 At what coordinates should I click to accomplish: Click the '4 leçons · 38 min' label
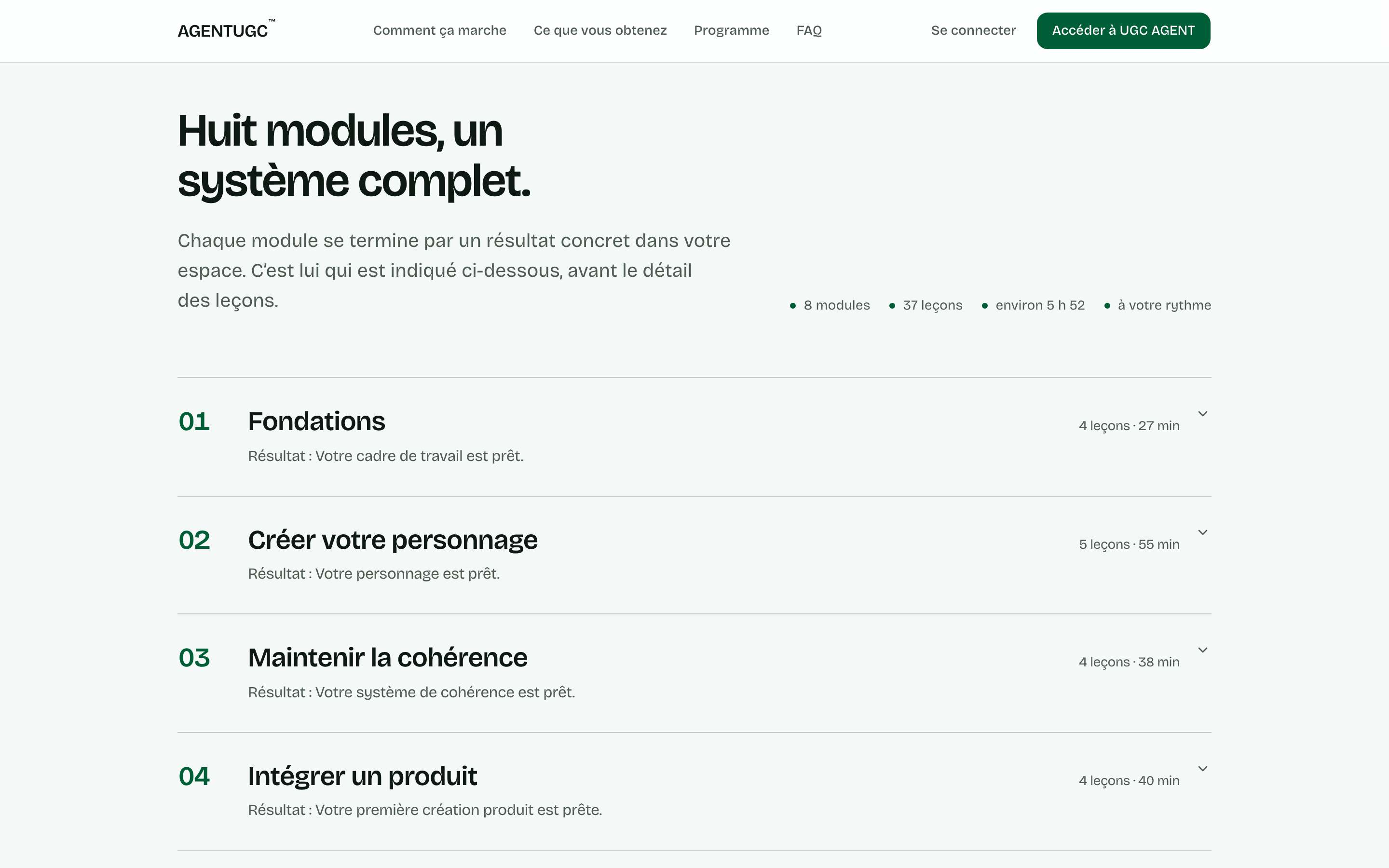[x=1129, y=662]
